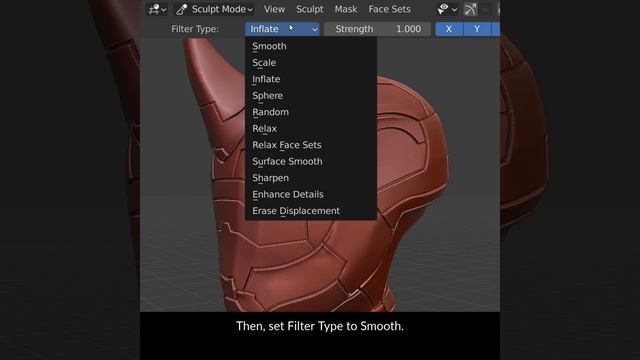Toggle the viewport gizmos icon
This screenshot has width=640, height=360.
470,9
